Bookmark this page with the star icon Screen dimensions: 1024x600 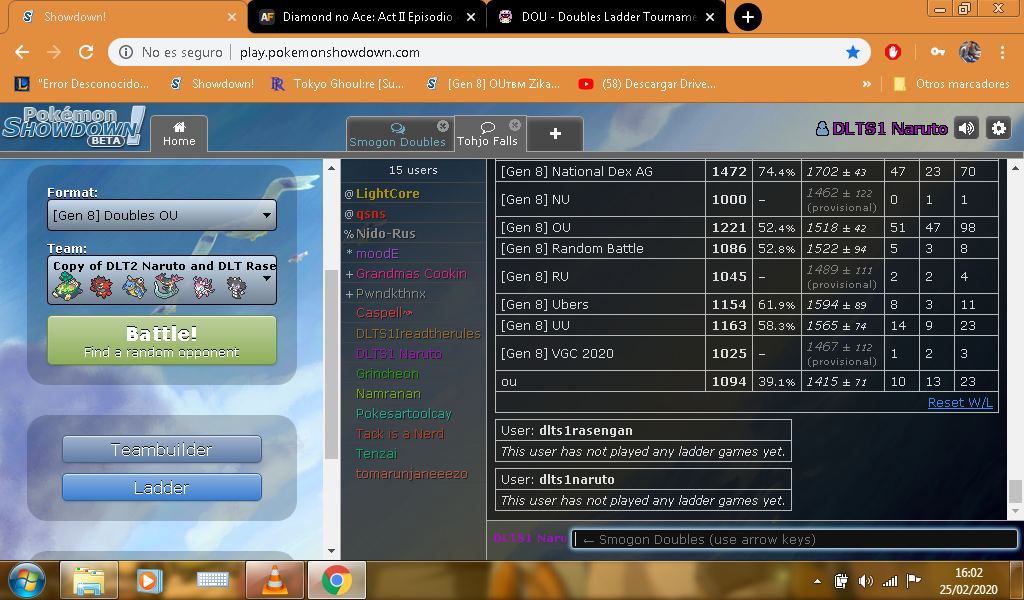853,52
